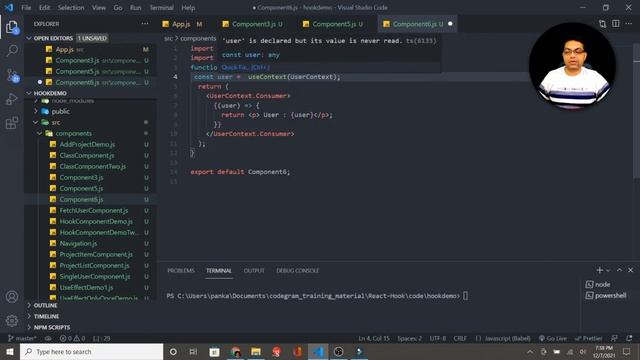Click Prettier in status bar
Viewport: 640px width, 360px height.
(589, 338)
